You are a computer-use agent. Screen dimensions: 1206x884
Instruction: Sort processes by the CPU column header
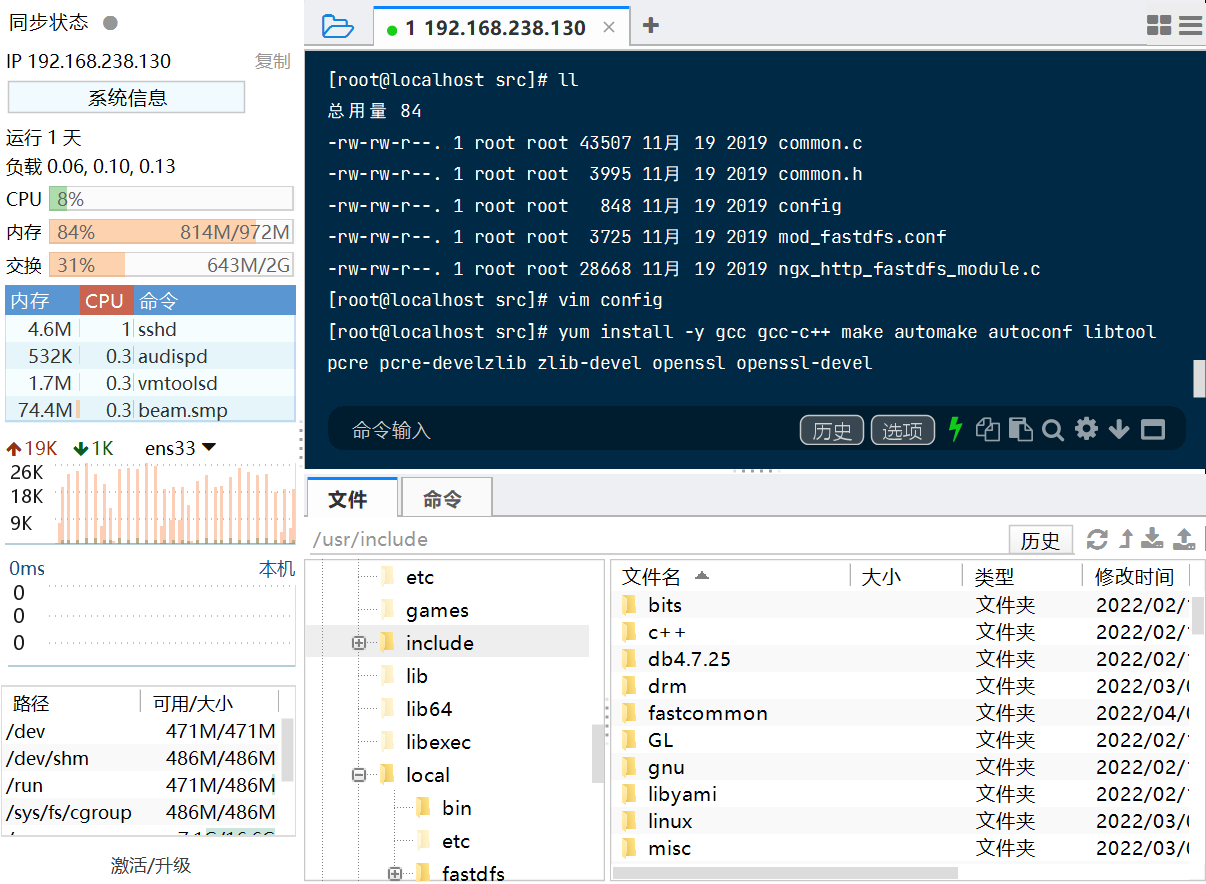click(104, 301)
